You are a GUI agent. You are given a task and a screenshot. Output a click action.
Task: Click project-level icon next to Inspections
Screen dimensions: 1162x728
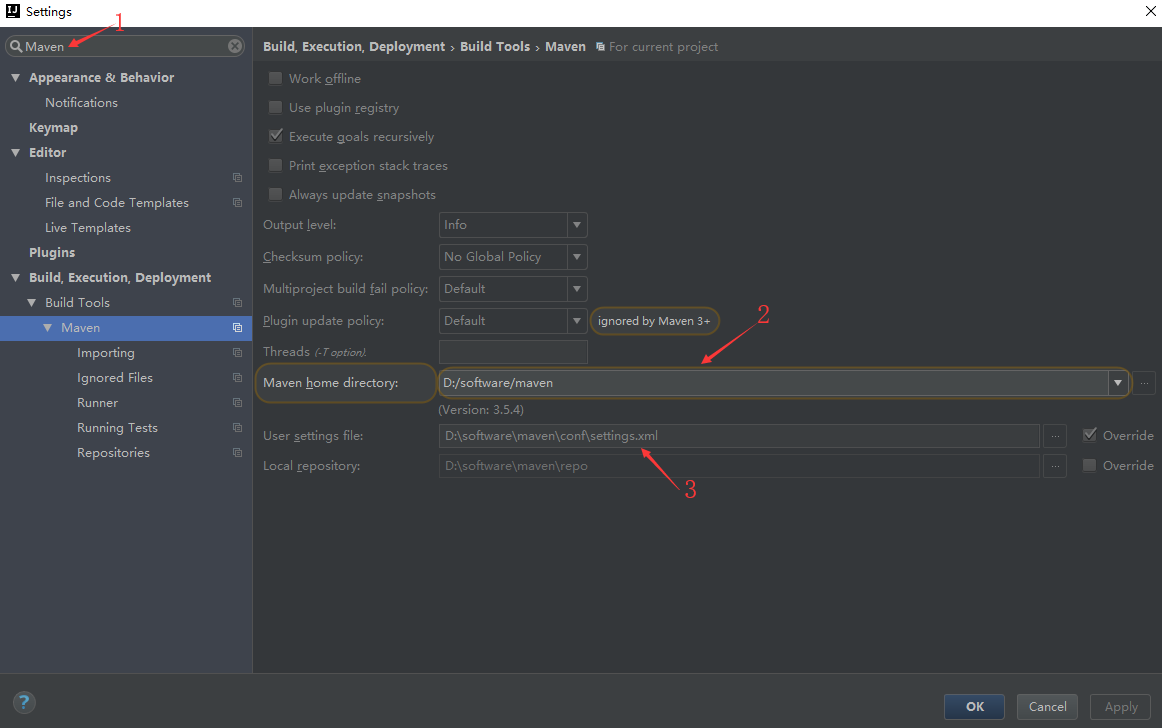237,178
